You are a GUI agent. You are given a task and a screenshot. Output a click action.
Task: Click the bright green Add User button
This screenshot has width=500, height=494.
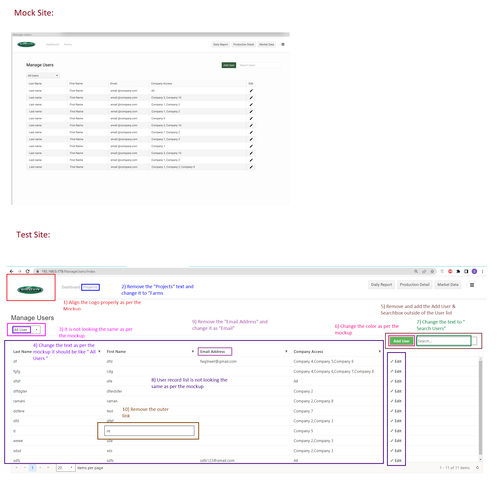tap(401, 341)
